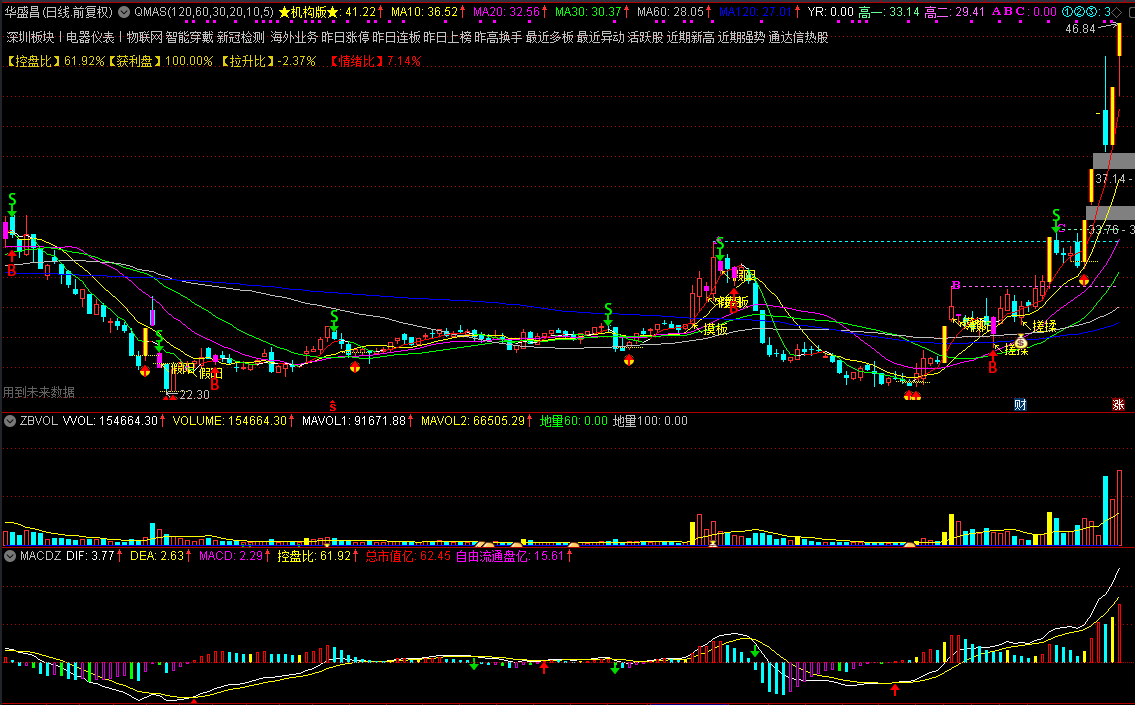Click the money bag icon on the chart
This screenshot has width=1135, height=705.
1021,342
